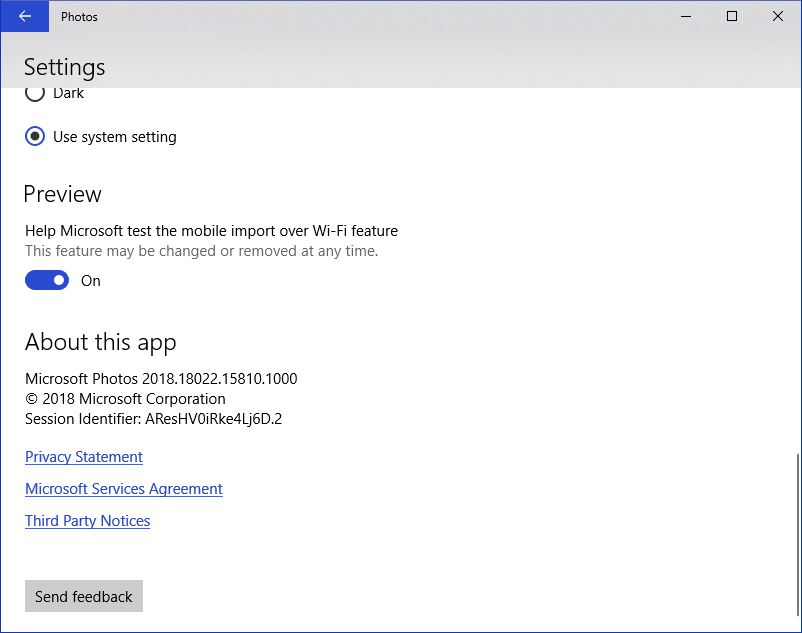Click the Send feedback button
The height and width of the screenshot is (633, 802).
point(84,596)
